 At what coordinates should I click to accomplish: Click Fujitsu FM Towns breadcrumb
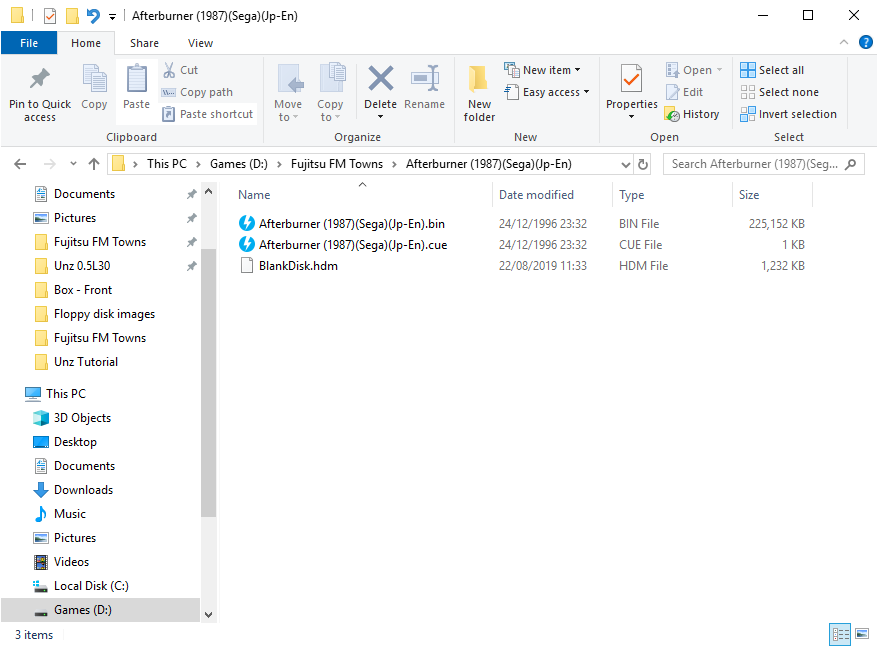tap(337, 164)
